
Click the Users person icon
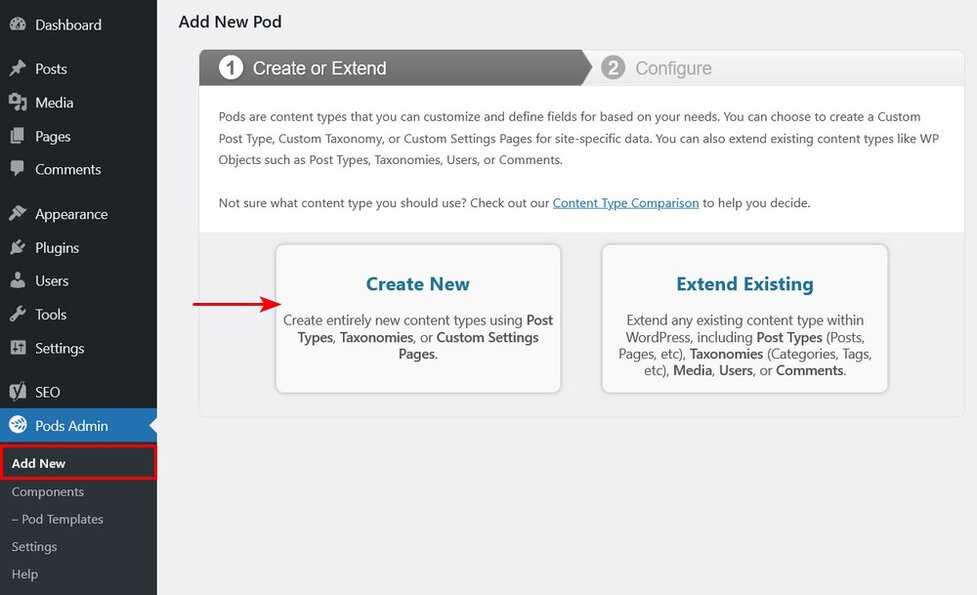pos(17,281)
